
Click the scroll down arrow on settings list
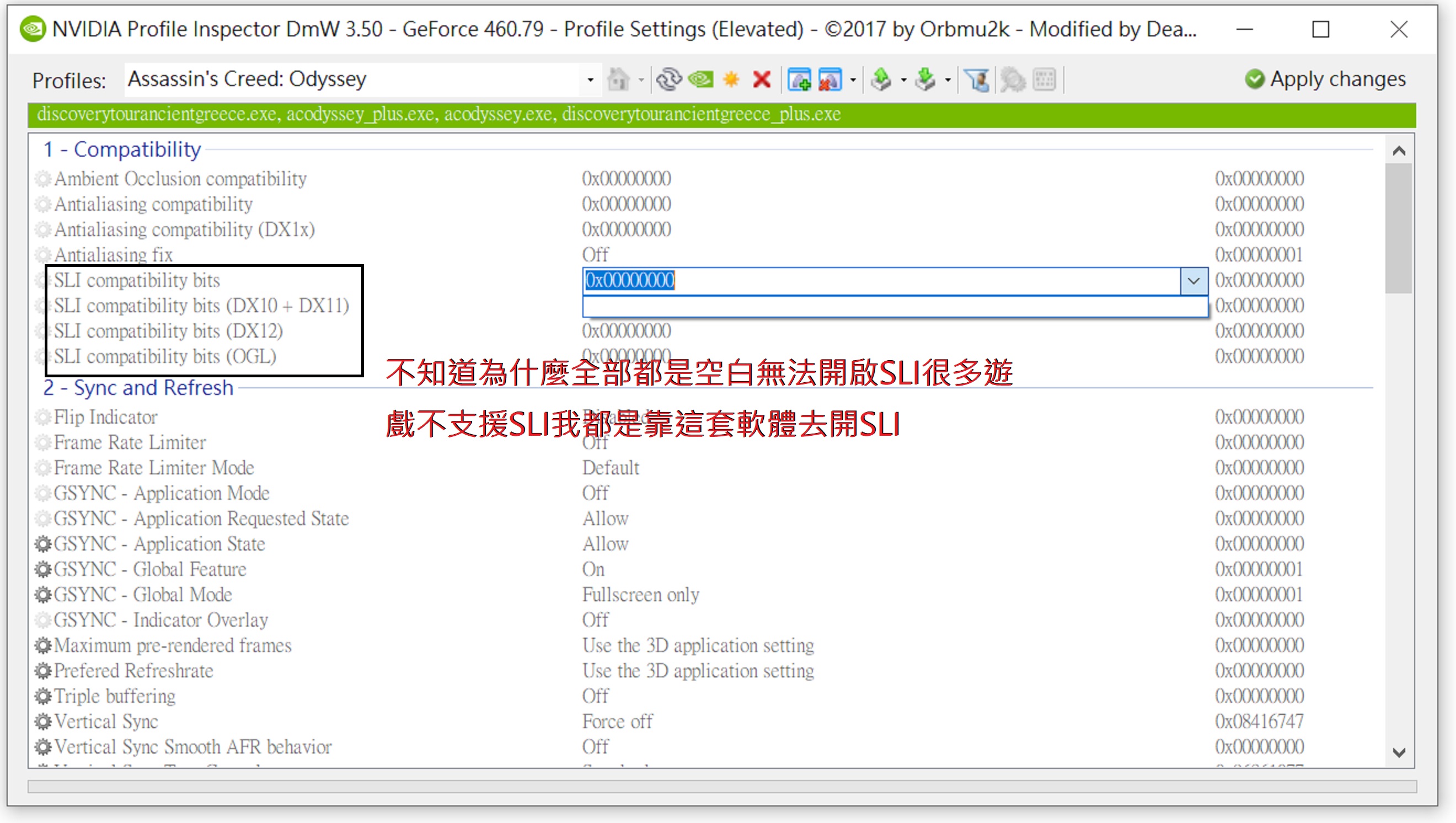(x=1399, y=752)
